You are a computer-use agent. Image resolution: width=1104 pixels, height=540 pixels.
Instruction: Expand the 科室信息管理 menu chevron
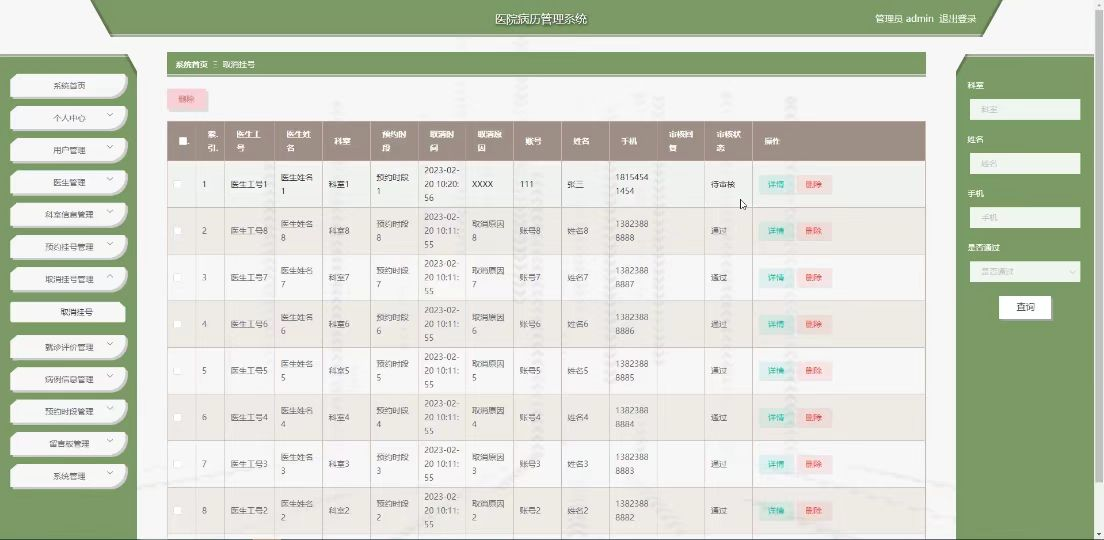[110, 213]
